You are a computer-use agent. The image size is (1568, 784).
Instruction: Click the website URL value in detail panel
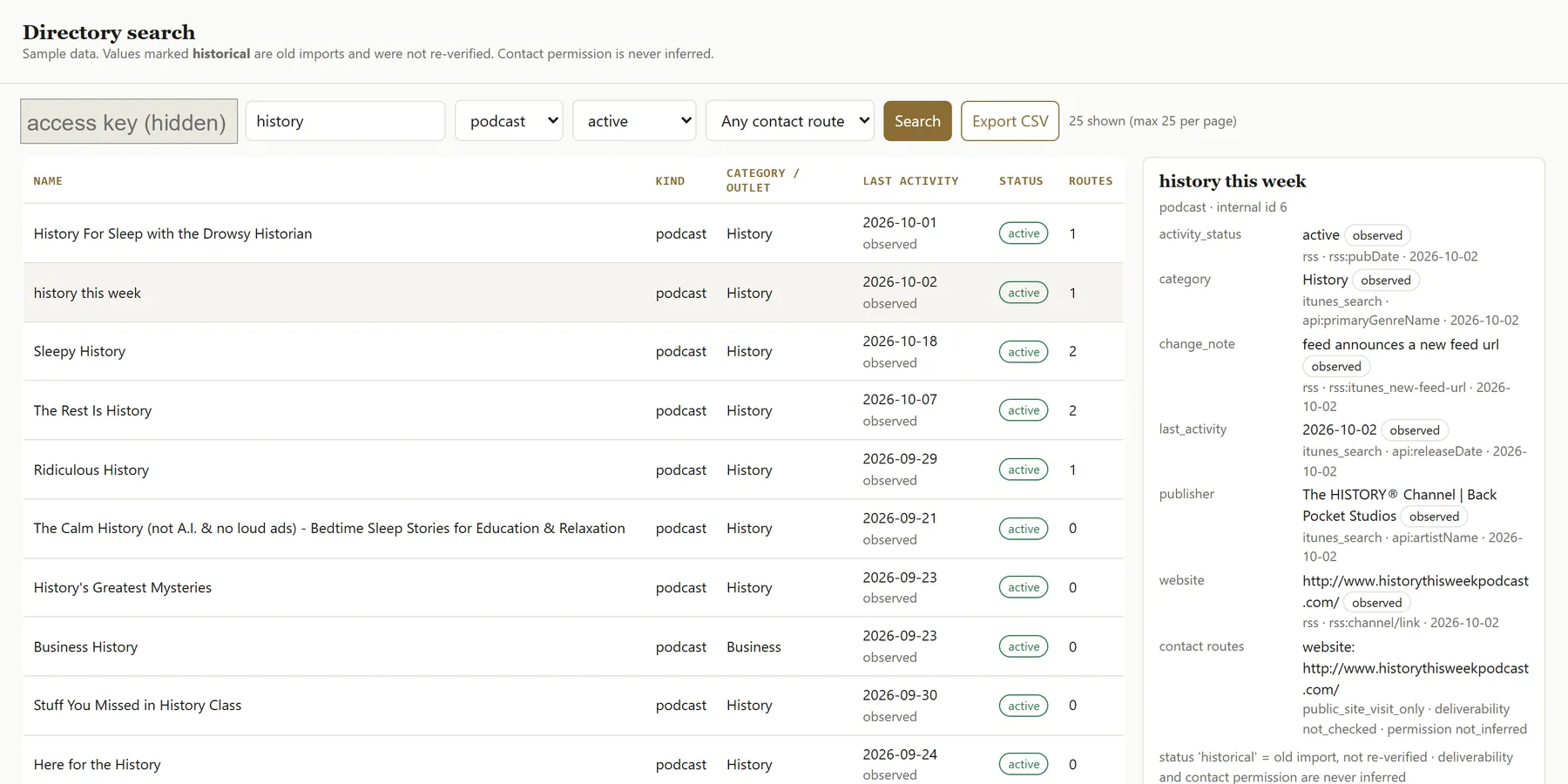tap(1415, 591)
